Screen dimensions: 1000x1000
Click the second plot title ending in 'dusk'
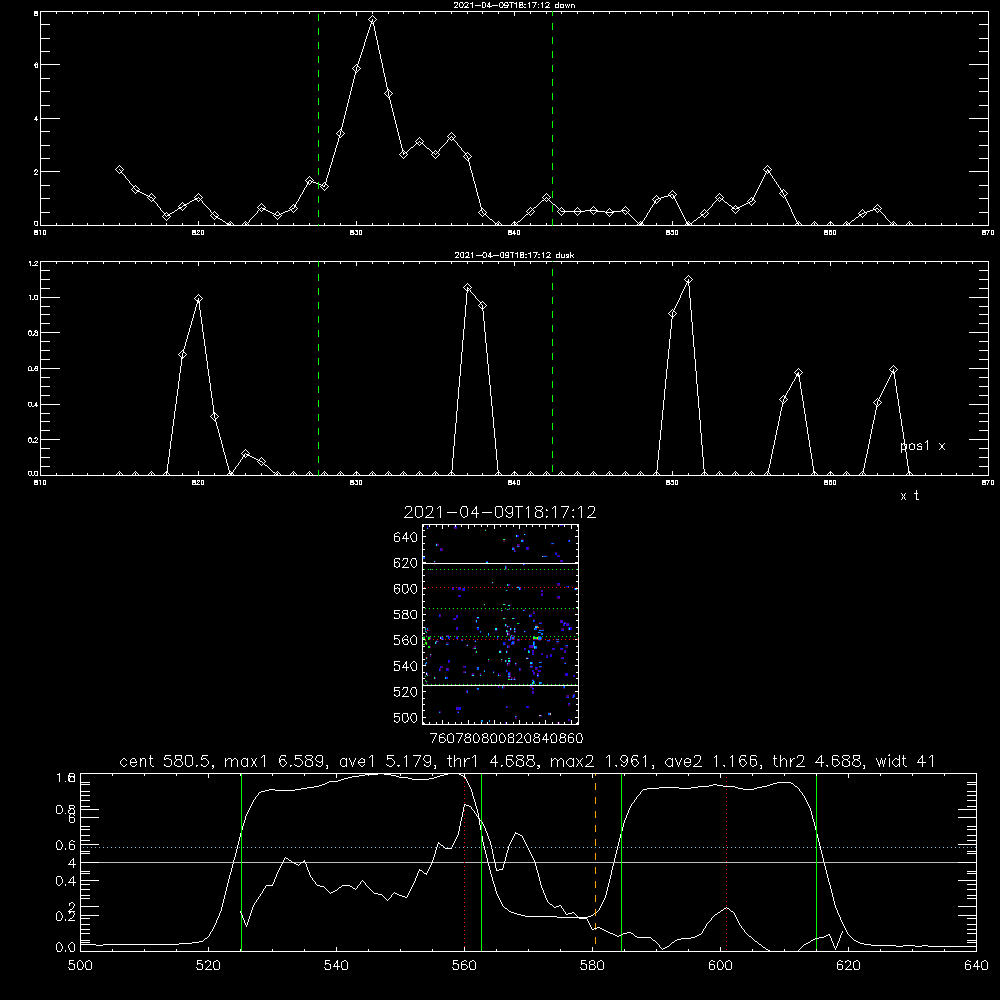(514, 255)
